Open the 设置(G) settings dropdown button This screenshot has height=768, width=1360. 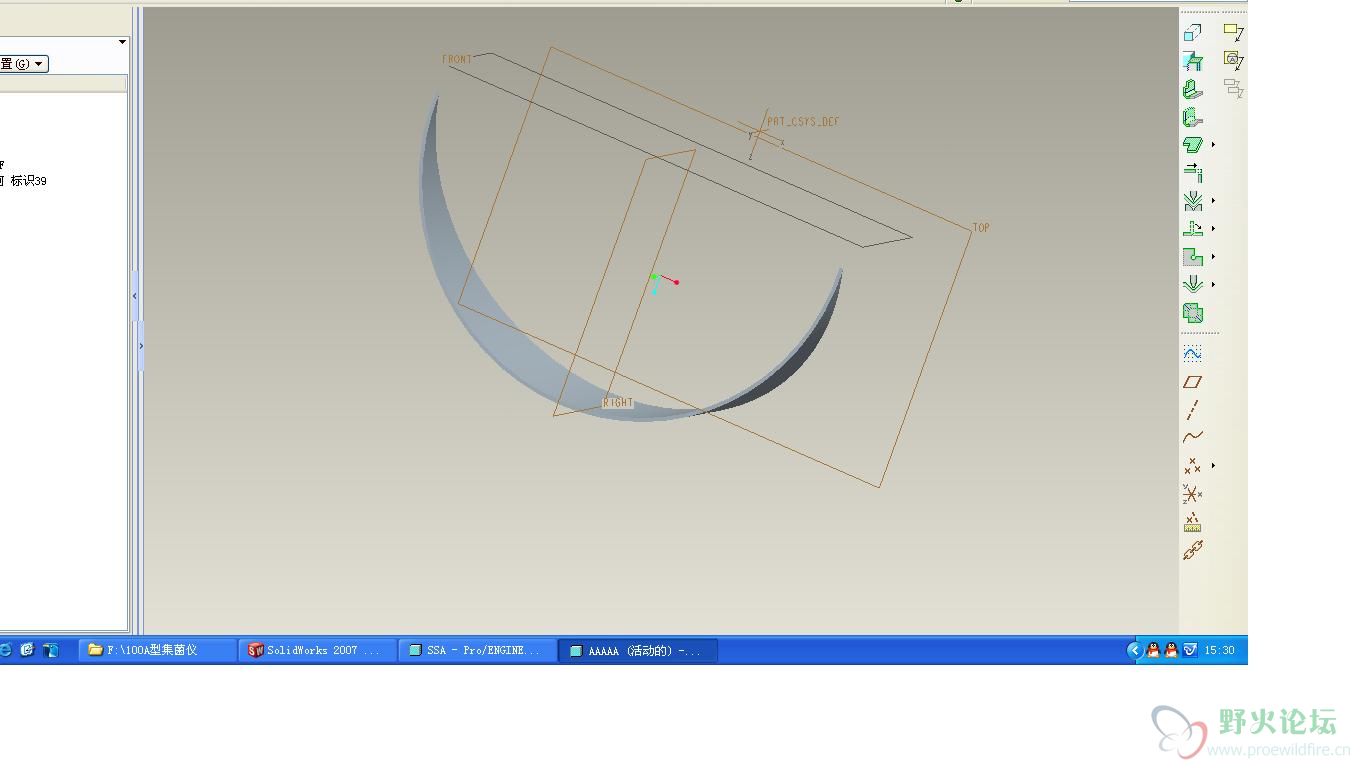click(x=24, y=64)
